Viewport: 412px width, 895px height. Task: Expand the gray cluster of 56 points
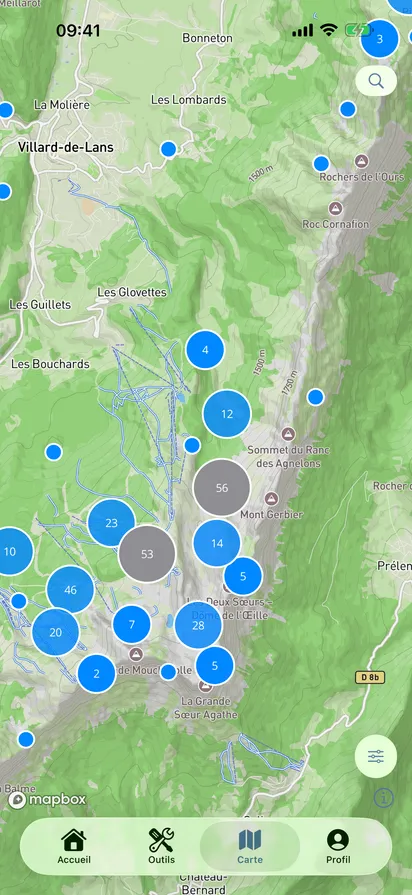[222, 488]
